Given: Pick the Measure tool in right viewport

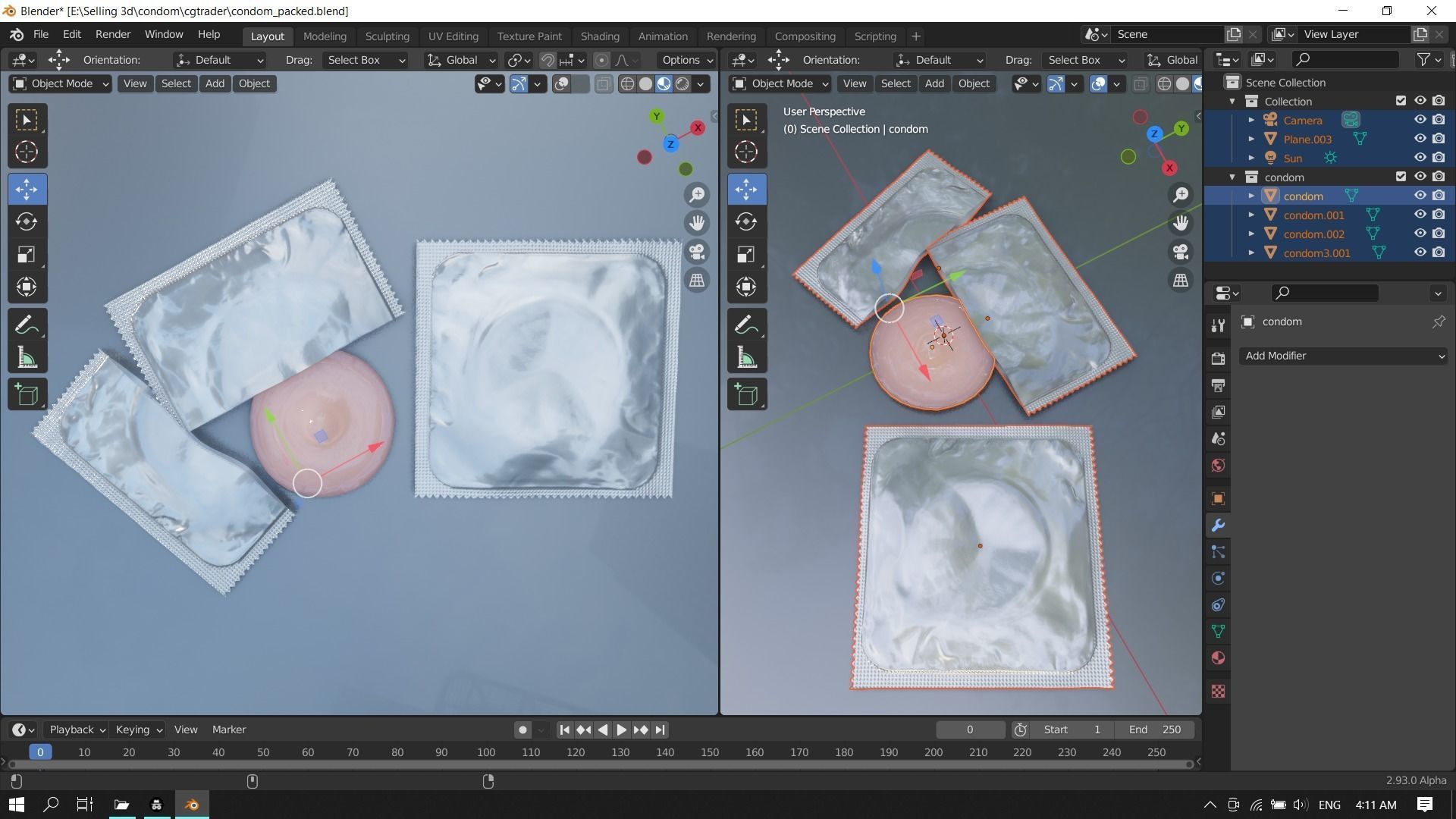Looking at the screenshot, I should tap(746, 358).
